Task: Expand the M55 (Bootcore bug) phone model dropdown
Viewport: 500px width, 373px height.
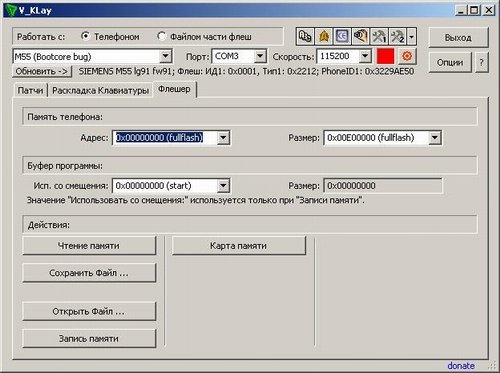Action: [x=165, y=56]
